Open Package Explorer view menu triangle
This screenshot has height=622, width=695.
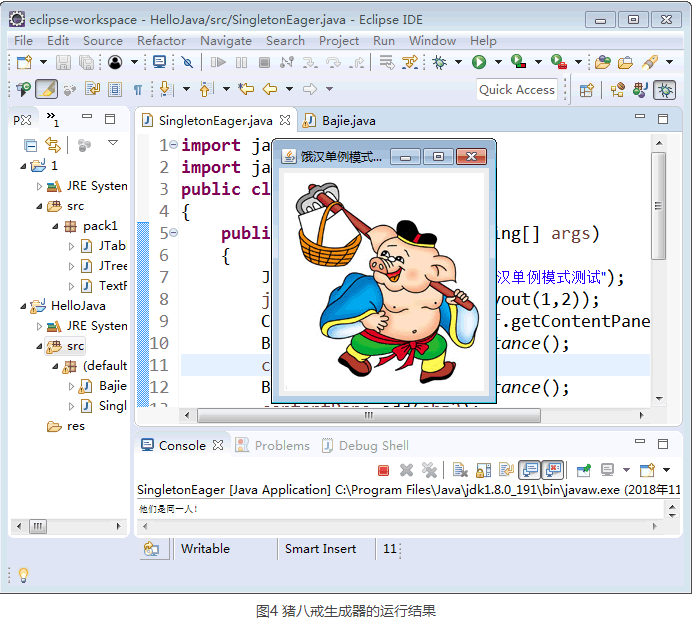coord(113,143)
